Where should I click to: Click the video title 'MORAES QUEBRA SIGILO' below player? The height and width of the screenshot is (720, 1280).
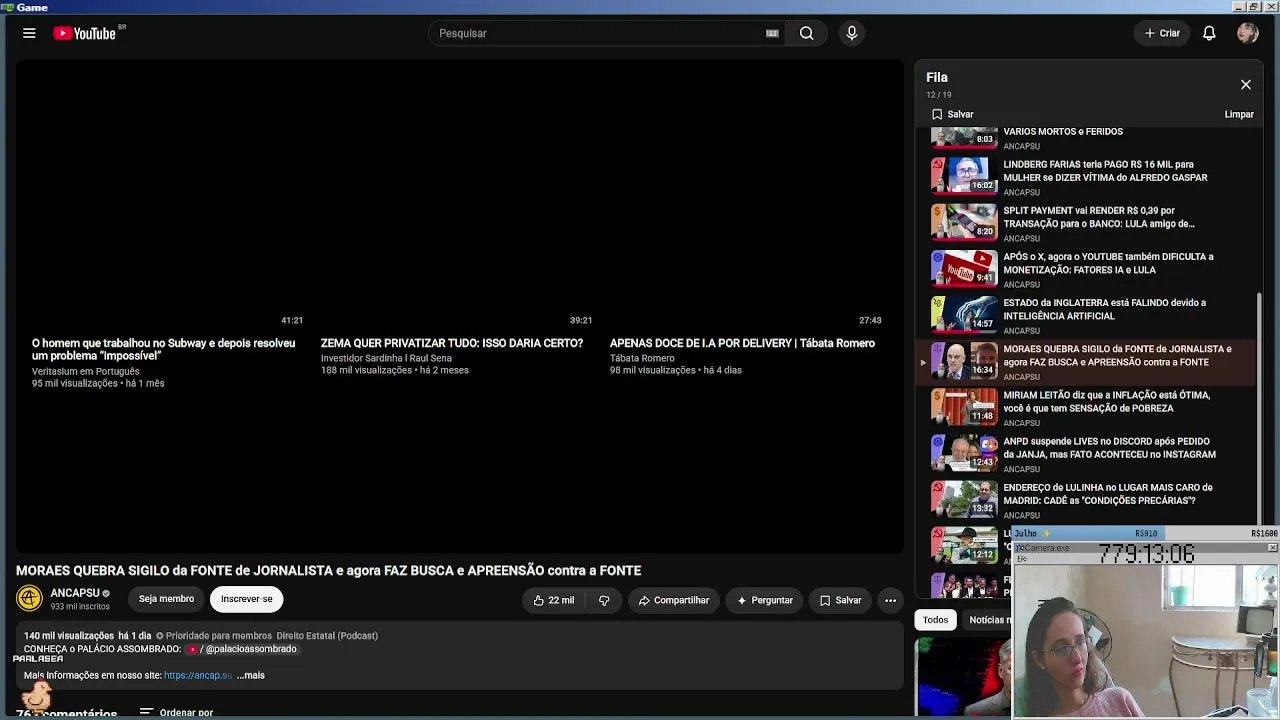pos(328,570)
